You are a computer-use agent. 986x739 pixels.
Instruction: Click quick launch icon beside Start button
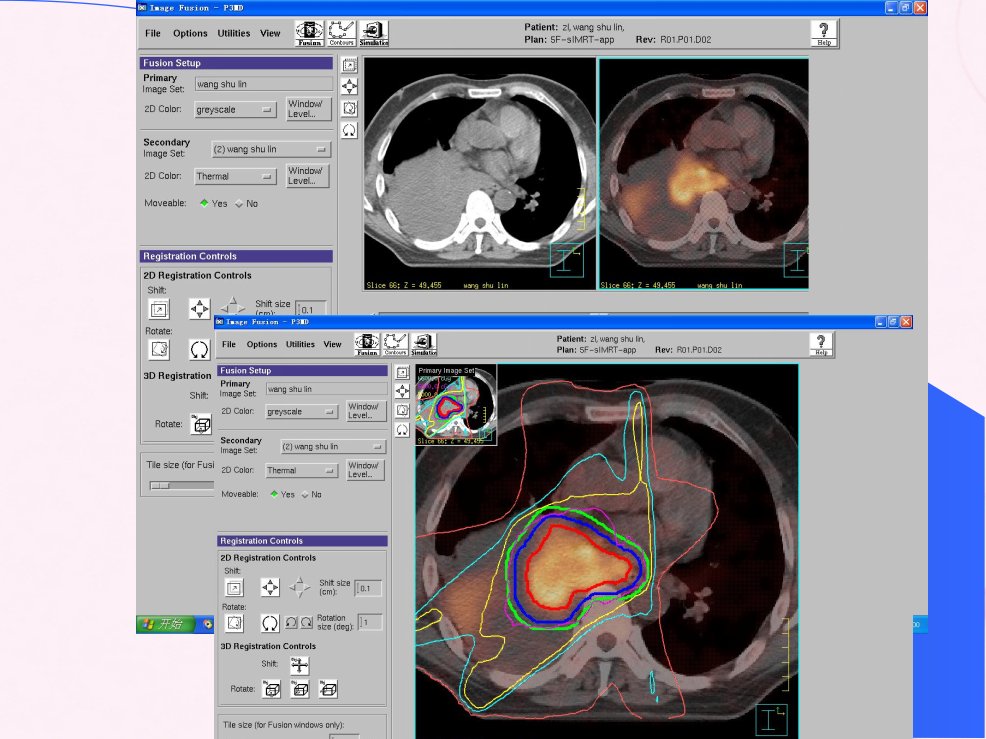click(208, 624)
